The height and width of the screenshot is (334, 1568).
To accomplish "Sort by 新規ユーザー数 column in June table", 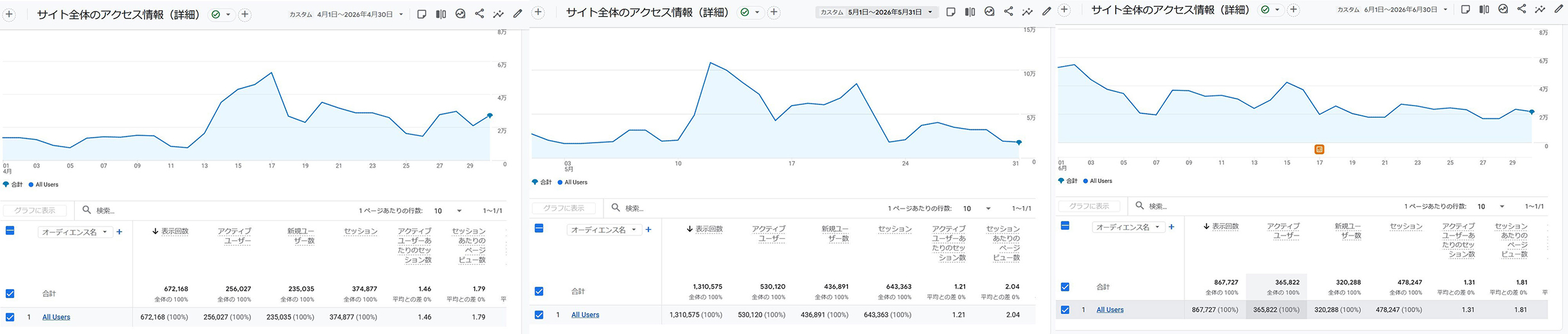I will (x=1348, y=231).
